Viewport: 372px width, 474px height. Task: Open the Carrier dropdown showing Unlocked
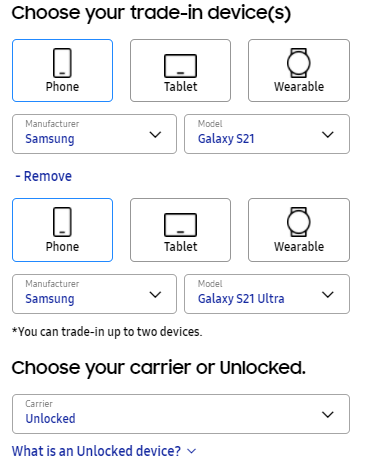coord(181,414)
